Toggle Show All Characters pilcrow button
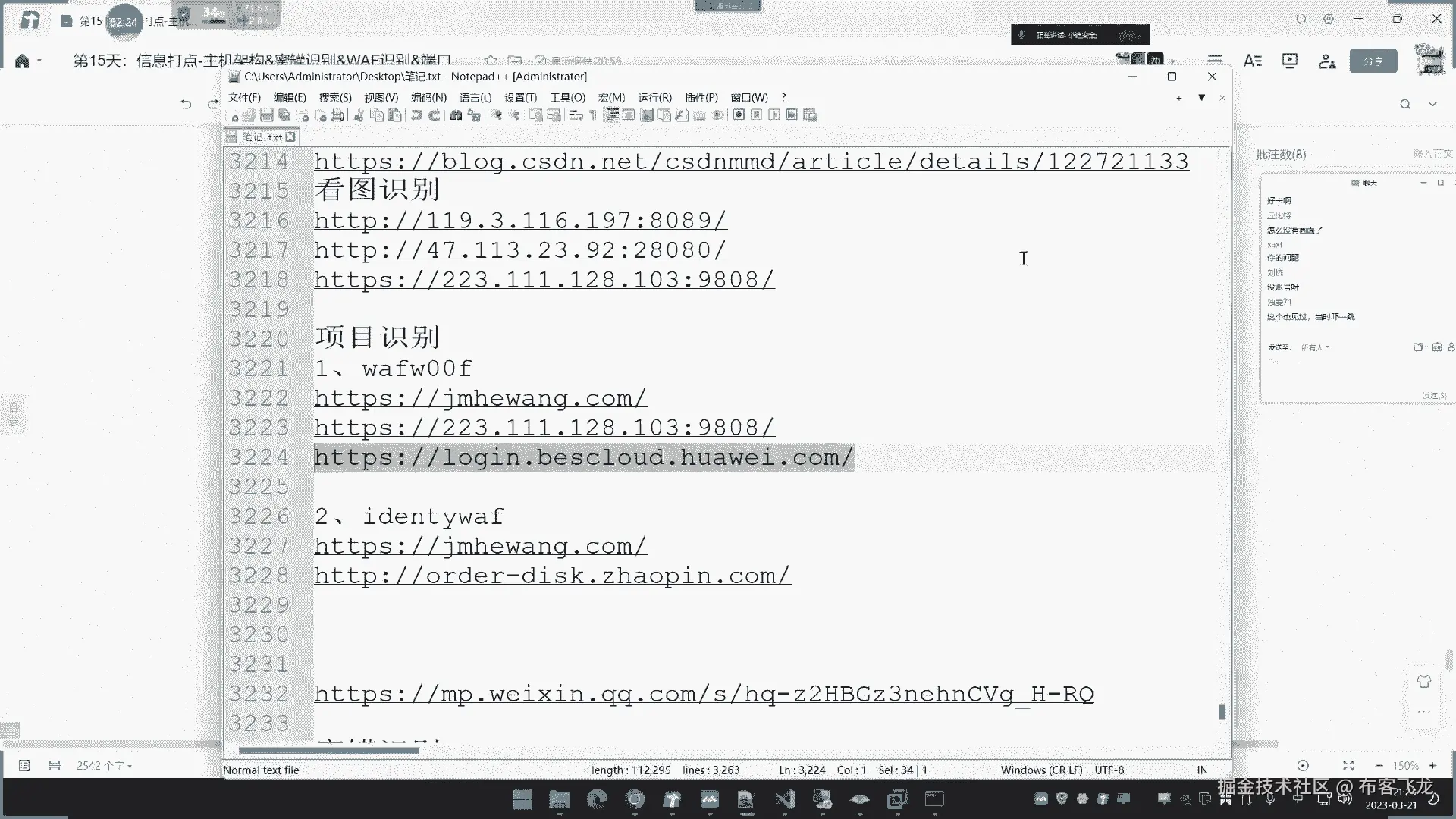The height and width of the screenshot is (819, 1456). pyautogui.click(x=593, y=115)
